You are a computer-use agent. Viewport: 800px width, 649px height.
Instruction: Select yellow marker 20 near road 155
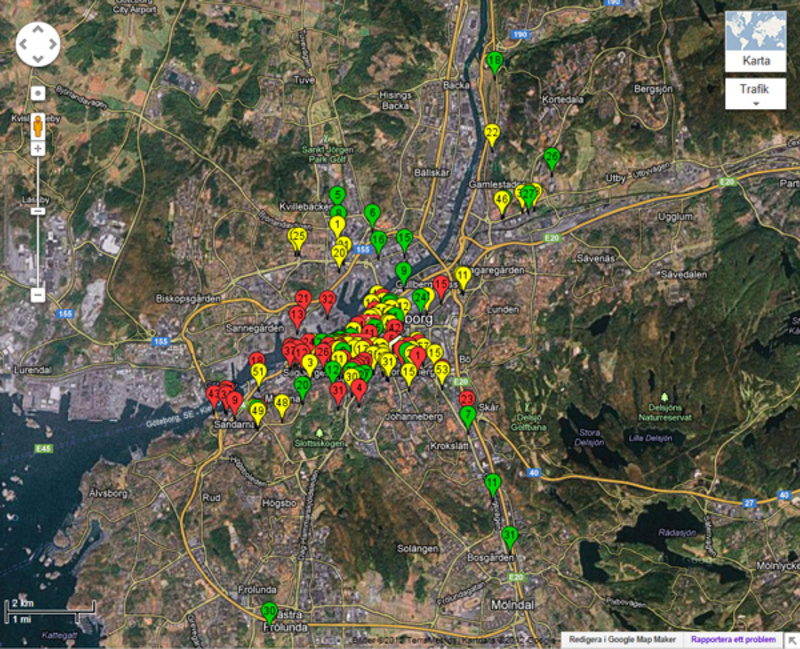coord(339,253)
